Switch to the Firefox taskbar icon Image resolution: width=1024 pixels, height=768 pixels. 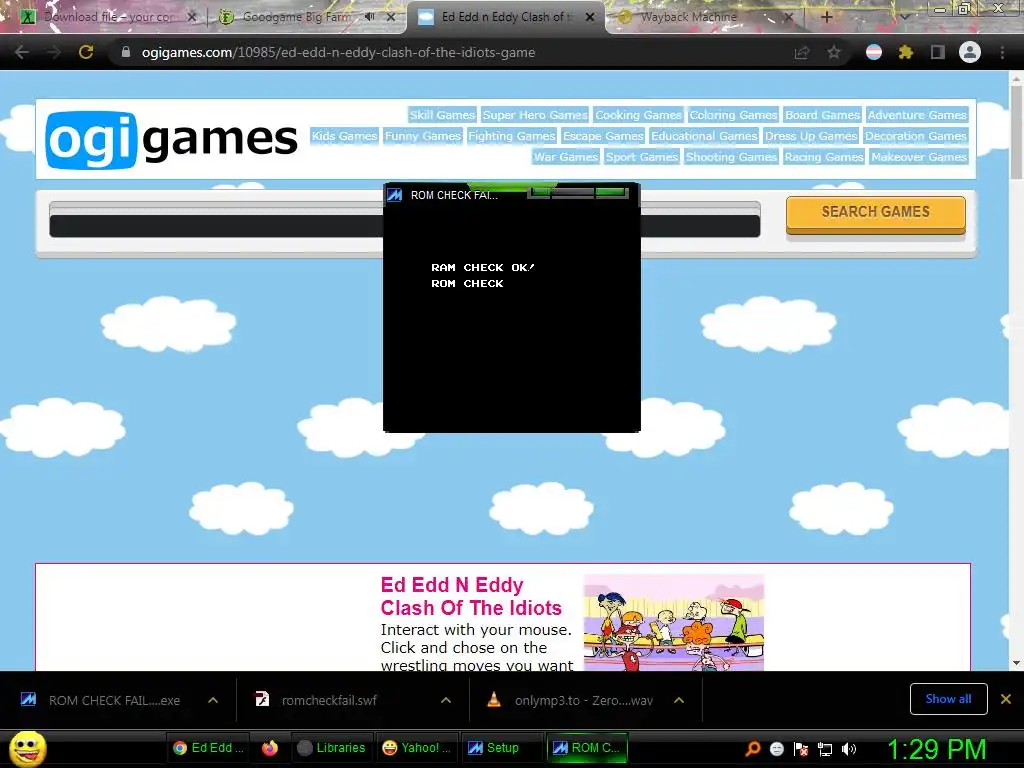[x=270, y=748]
